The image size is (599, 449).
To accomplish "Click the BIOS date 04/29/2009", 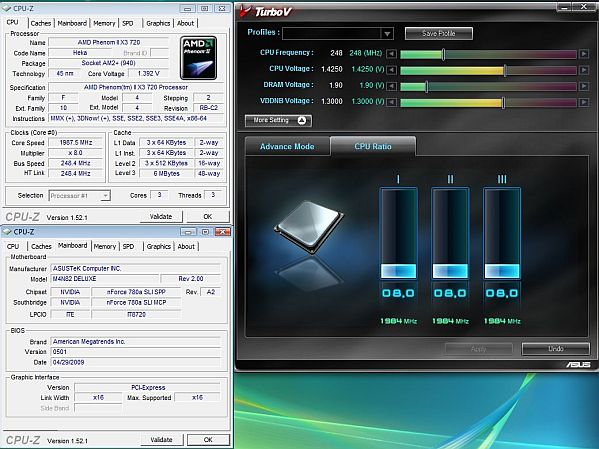I will (x=136, y=362).
